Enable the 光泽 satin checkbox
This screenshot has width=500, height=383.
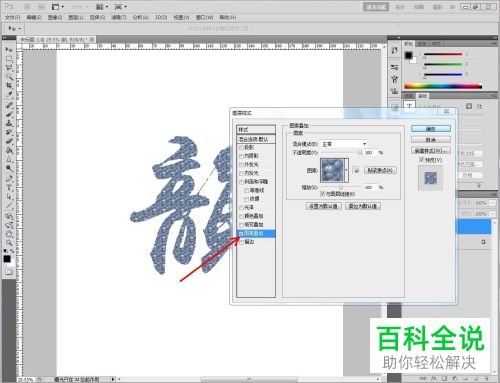point(241,208)
